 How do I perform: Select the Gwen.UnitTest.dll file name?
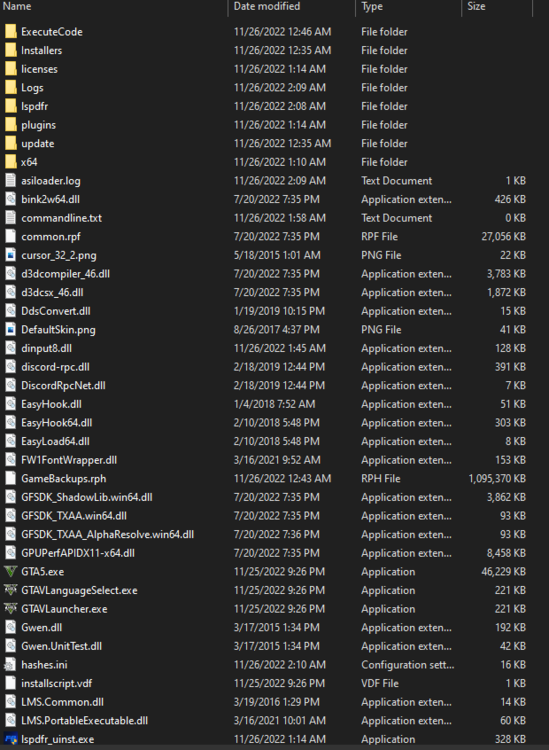(x=61, y=646)
